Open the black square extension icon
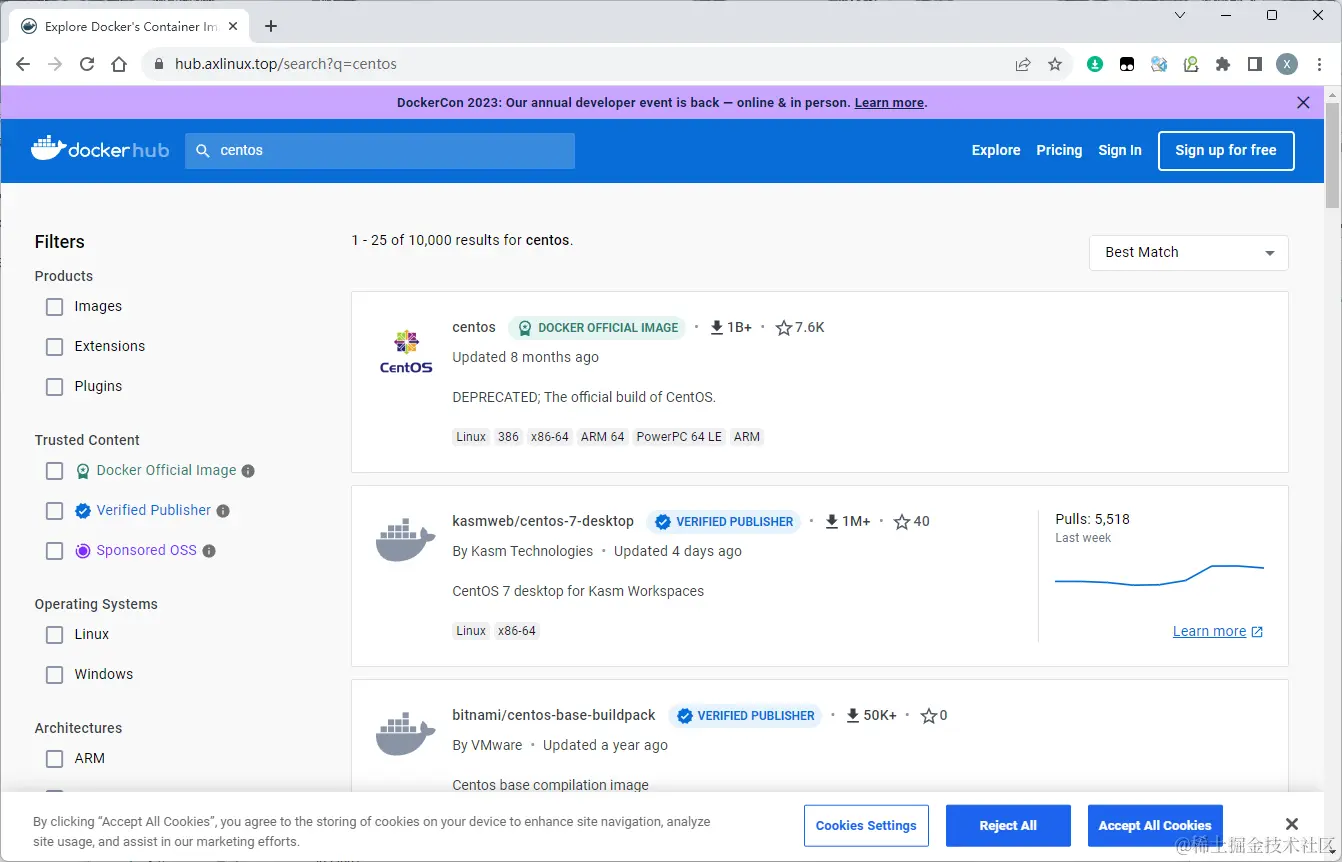The height and width of the screenshot is (862, 1342). pyautogui.click(x=1127, y=64)
